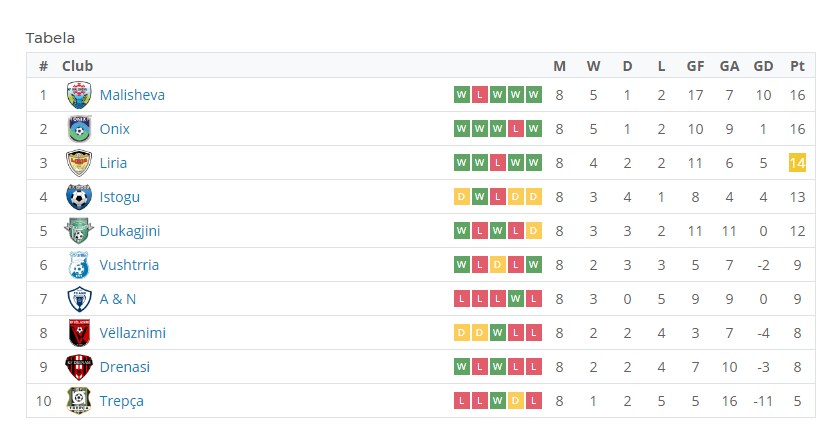Click the Vëllaznimi club crest icon
The image size is (840, 438).
point(79,333)
